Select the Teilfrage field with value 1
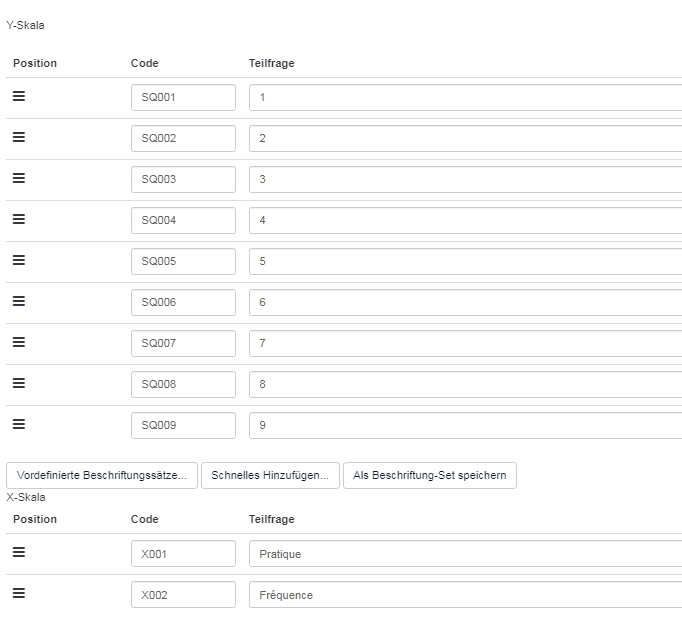 (465, 97)
